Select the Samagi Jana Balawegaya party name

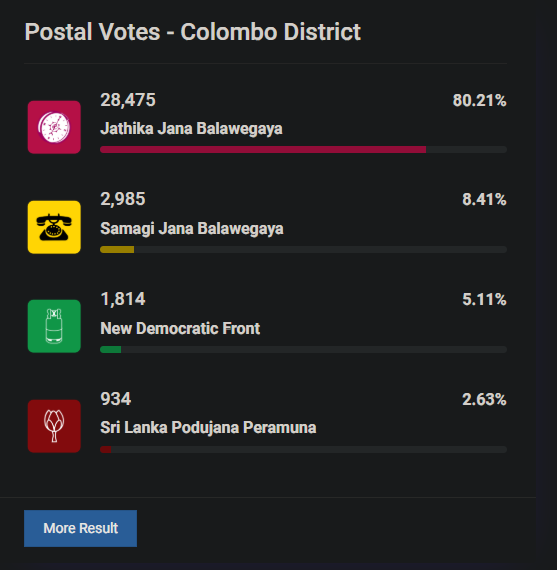(x=192, y=229)
